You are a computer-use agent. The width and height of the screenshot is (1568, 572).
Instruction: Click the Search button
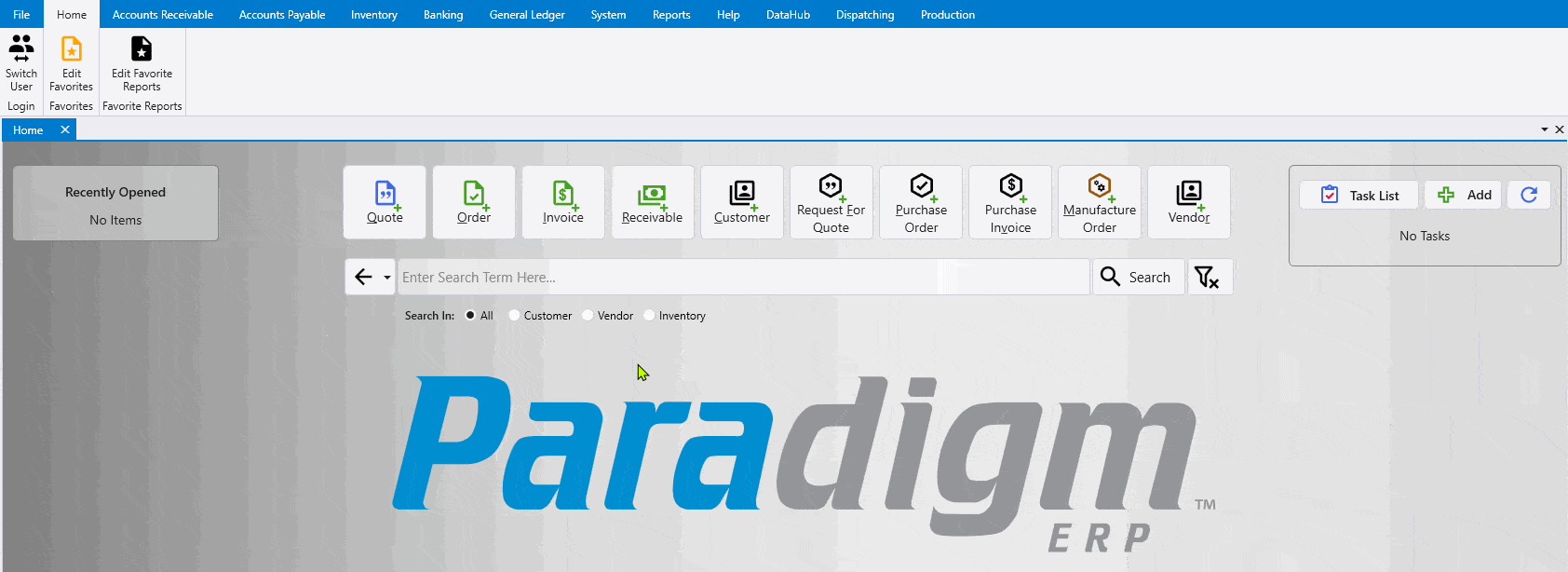(x=1138, y=277)
